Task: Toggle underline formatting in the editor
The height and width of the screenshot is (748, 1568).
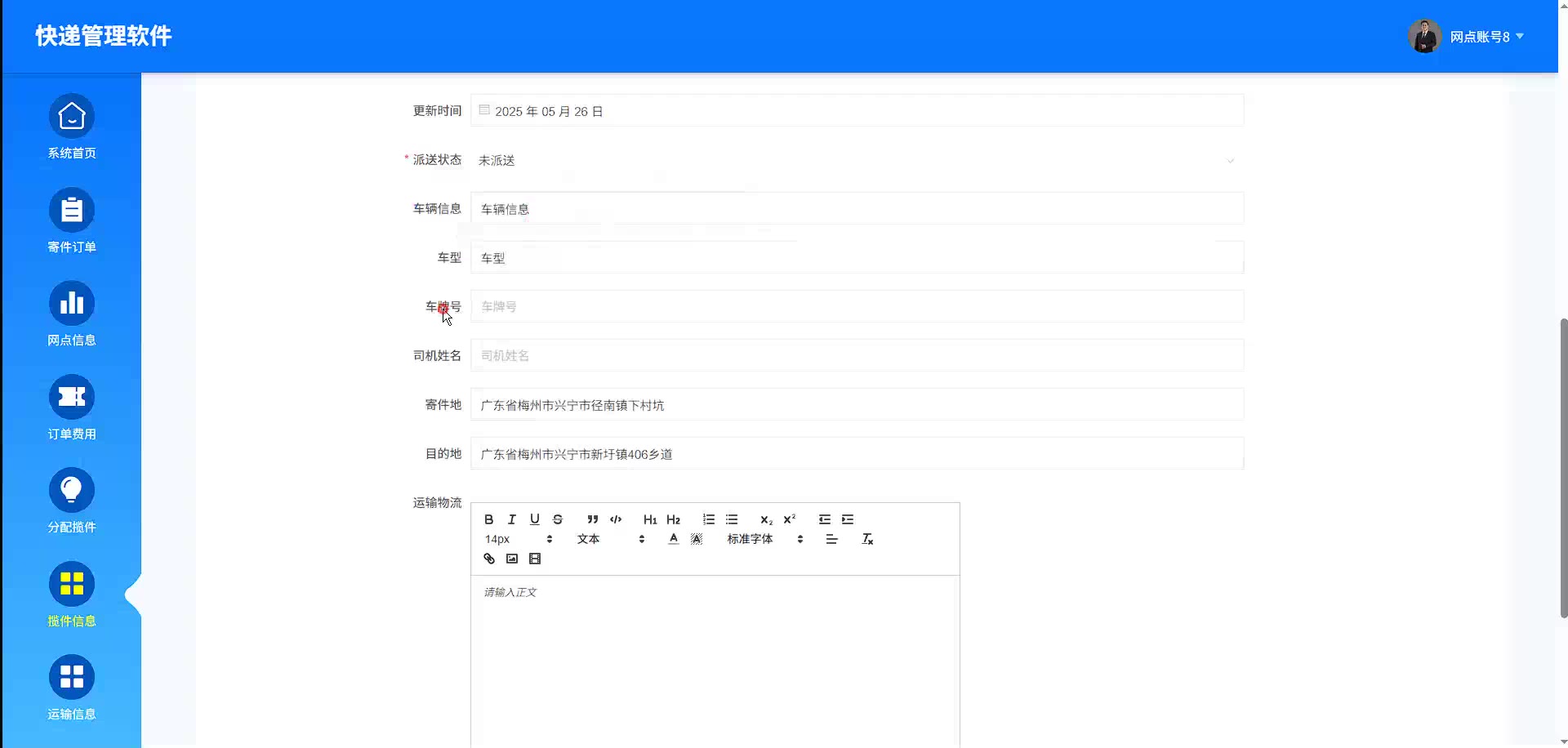Action: pos(534,519)
